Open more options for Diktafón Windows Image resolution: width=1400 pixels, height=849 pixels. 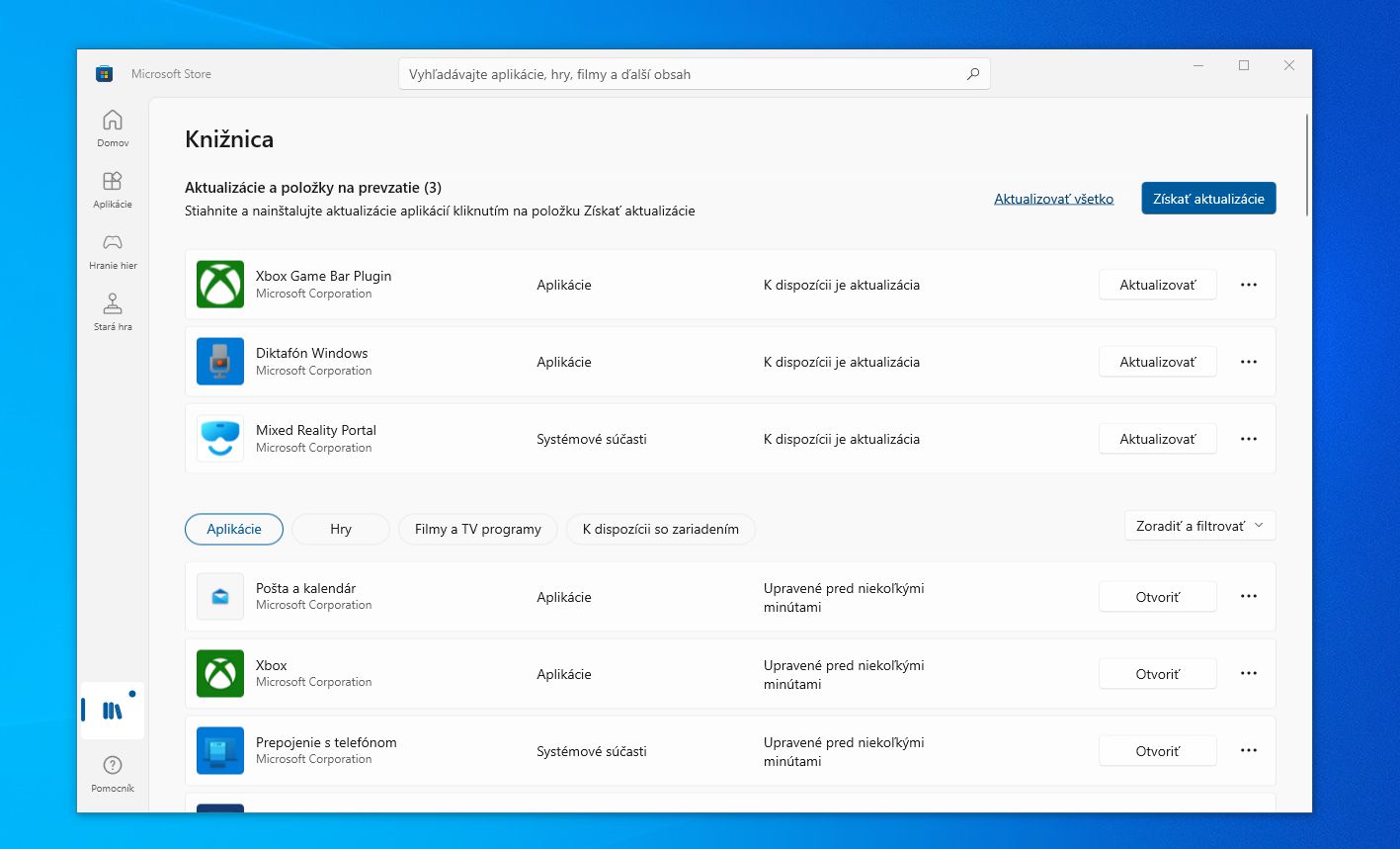click(x=1249, y=362)
